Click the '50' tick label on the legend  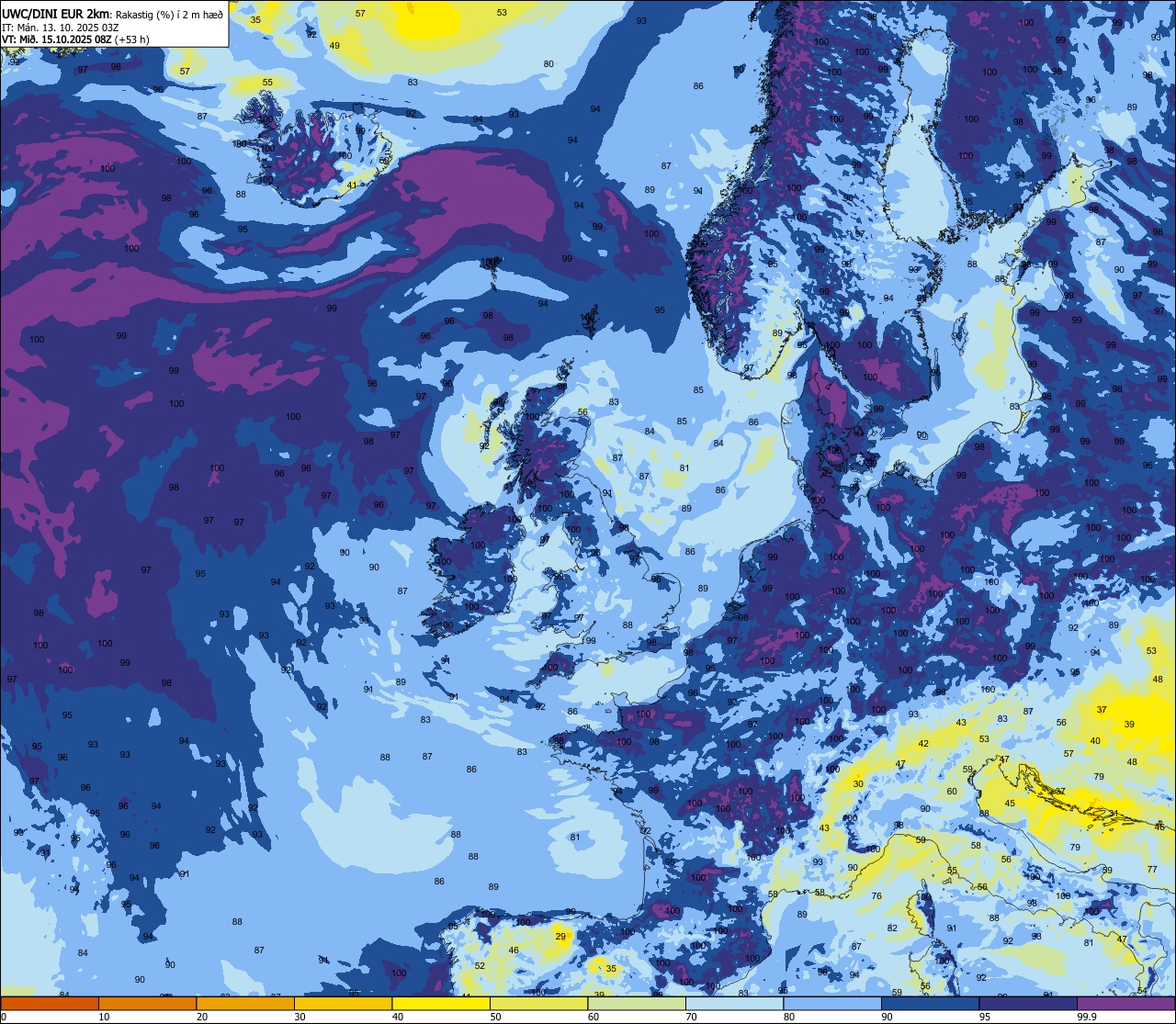coord(495,1017)
